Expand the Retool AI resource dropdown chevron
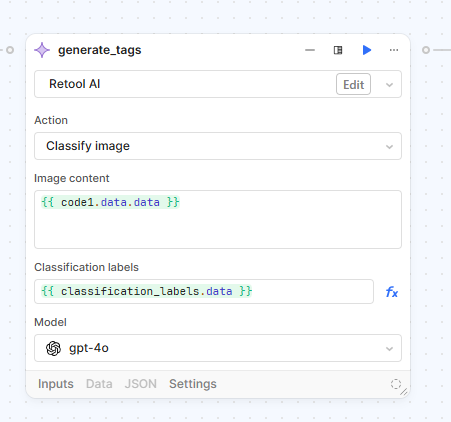The height and width of the screenshot is (422, 451). (x=389, y=85)
